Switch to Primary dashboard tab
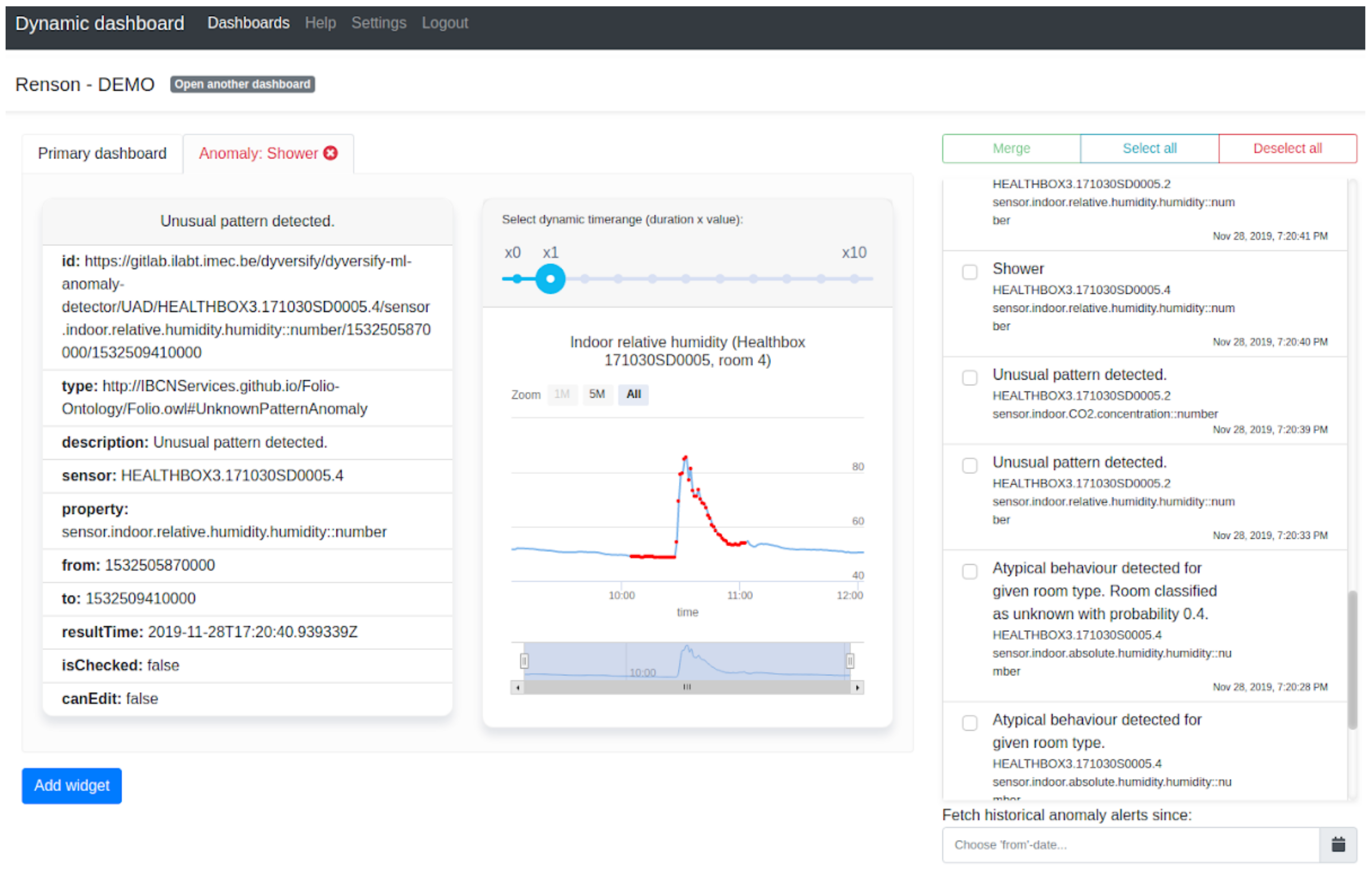The height and width of the screenshot is (872, 1372). [x=102, y=153]
